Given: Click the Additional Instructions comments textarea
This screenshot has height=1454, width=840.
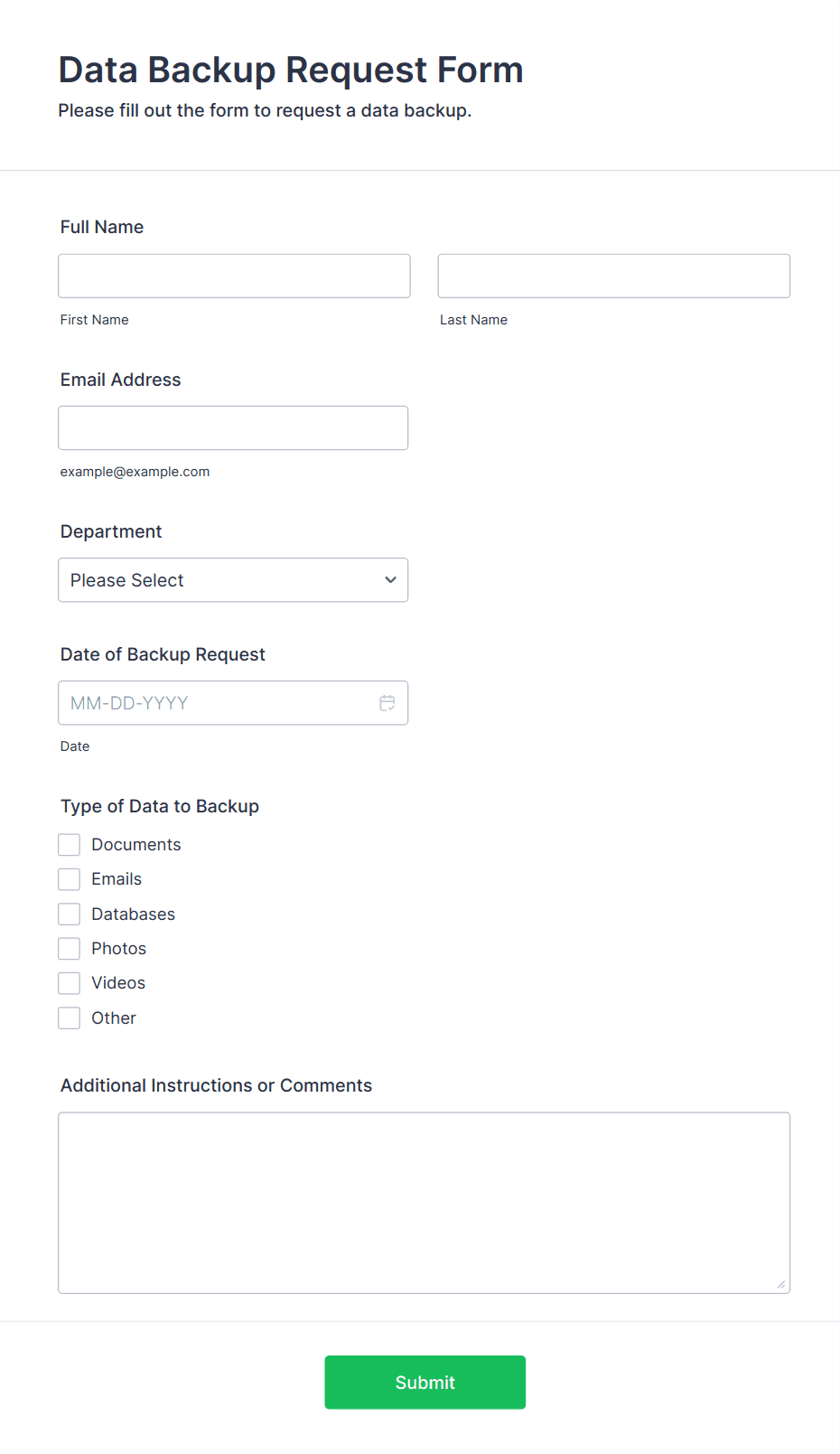Looking at the screenshot, I should [x=424, y=1203].
